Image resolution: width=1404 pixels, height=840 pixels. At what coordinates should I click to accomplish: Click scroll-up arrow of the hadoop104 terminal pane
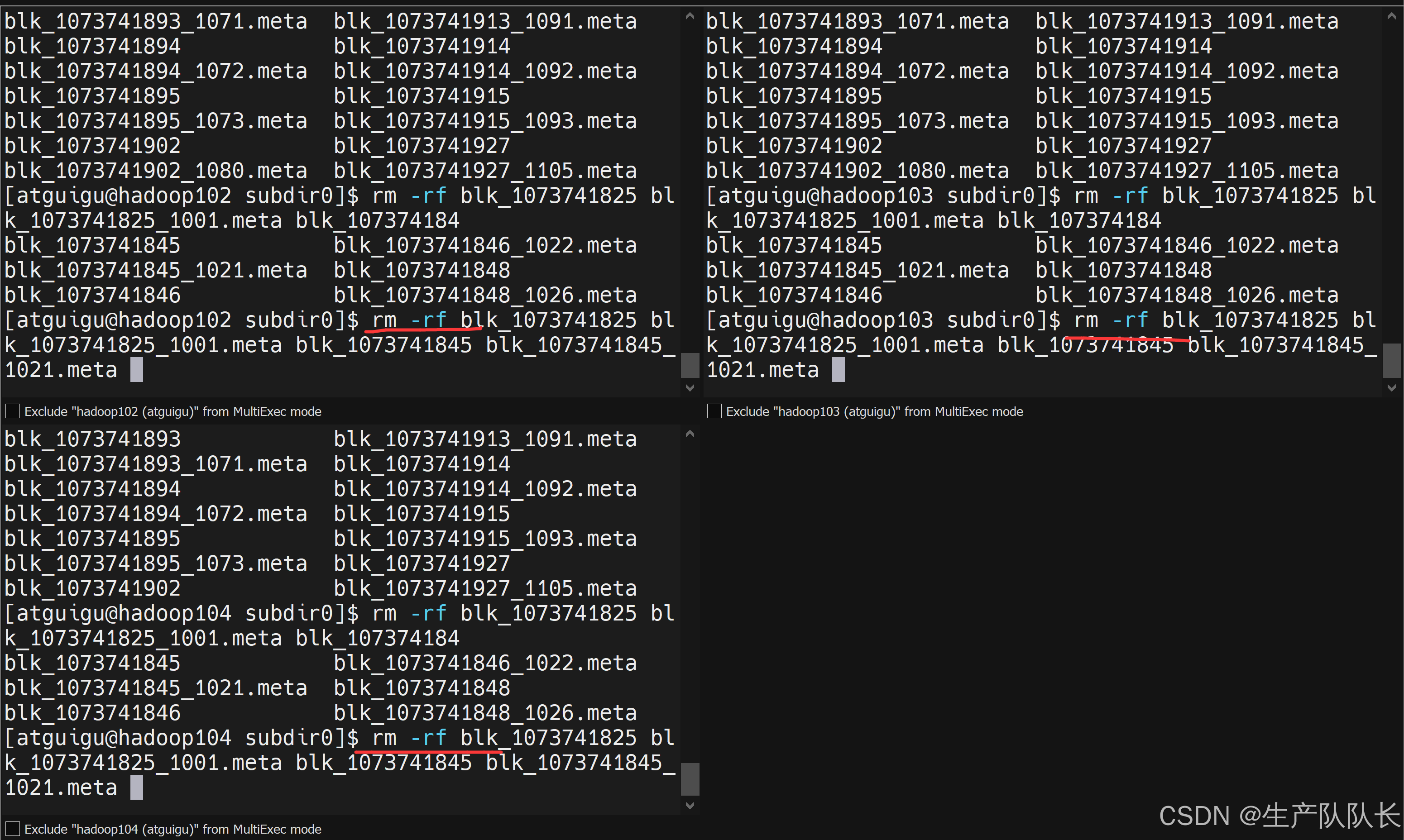pos(690,434)
